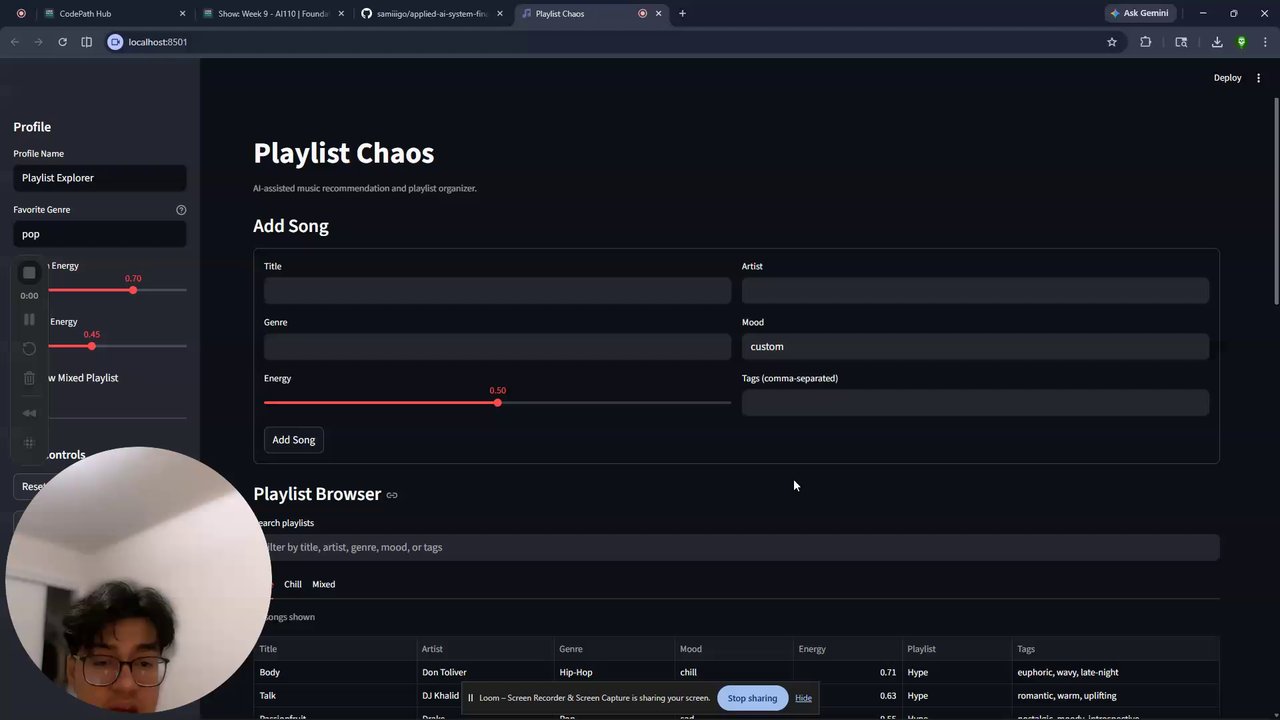The height and width of the screenshot is (720, 1280).
Task: Switch to the Show: Week 9 AI110 tab
Action: (271, 14)
